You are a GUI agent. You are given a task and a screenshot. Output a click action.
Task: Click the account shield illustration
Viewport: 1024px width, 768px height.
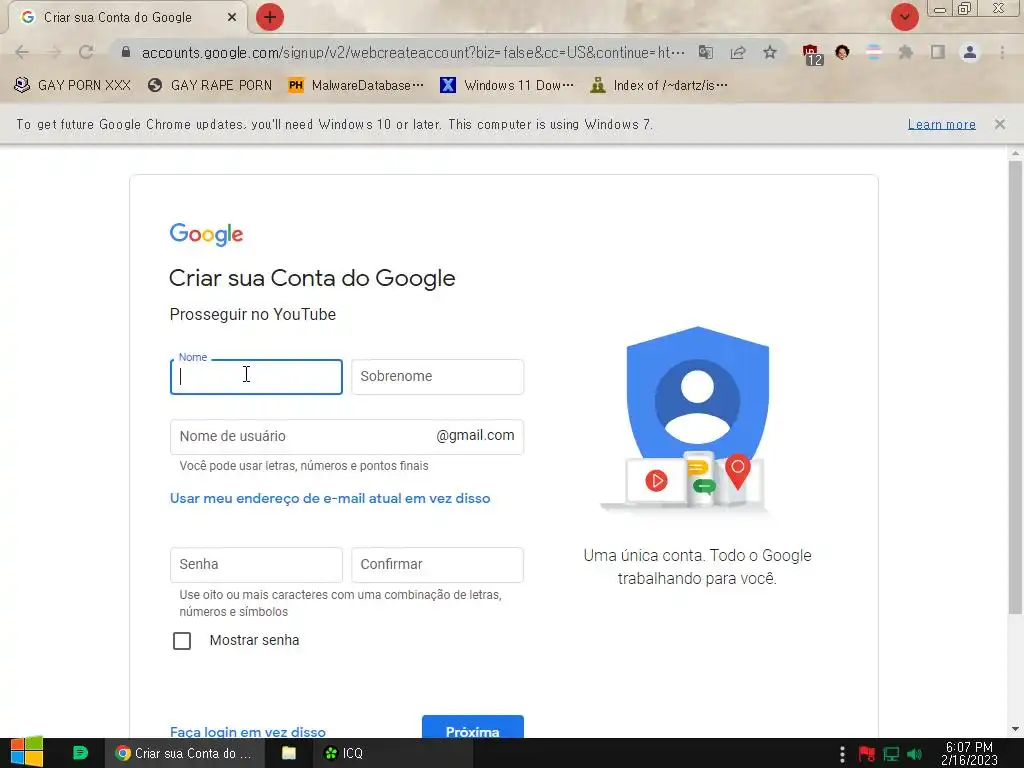(697, 418)
